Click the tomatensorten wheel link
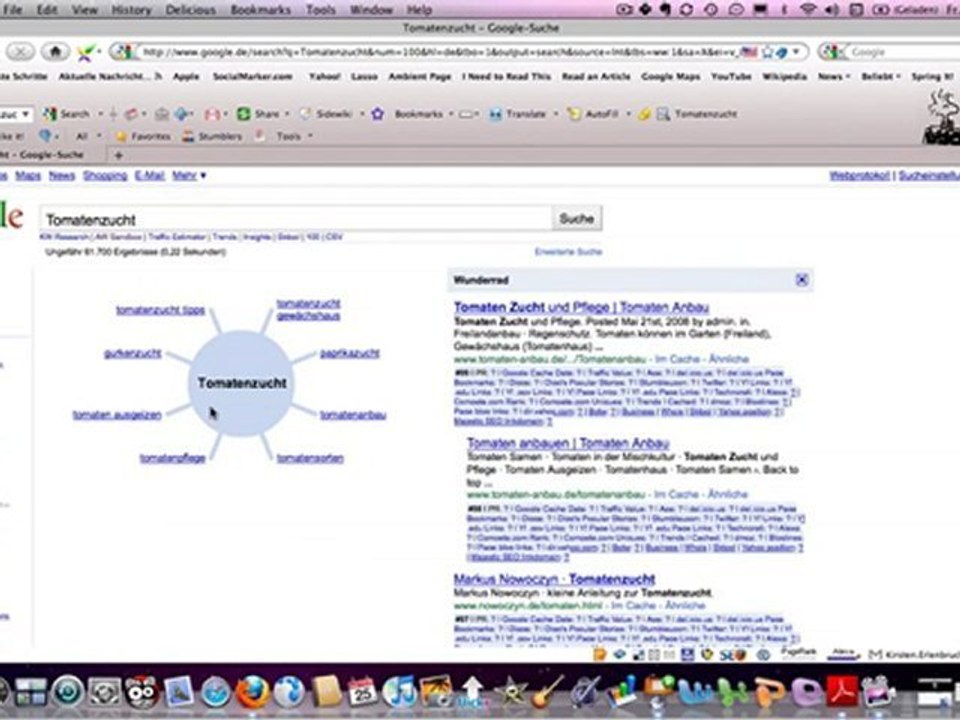 point(310,458)
